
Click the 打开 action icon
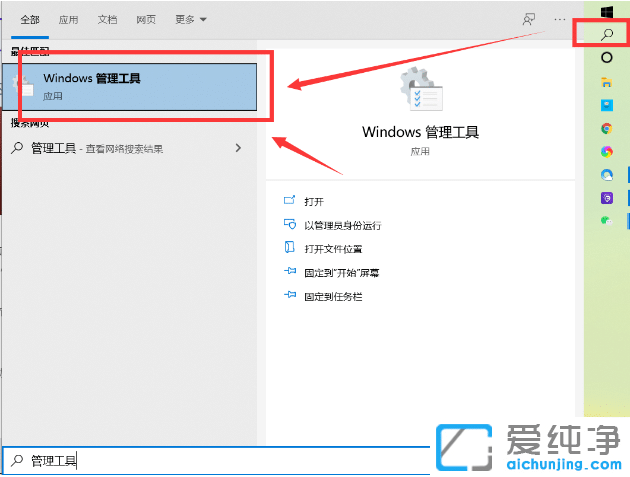click(289, 200)
